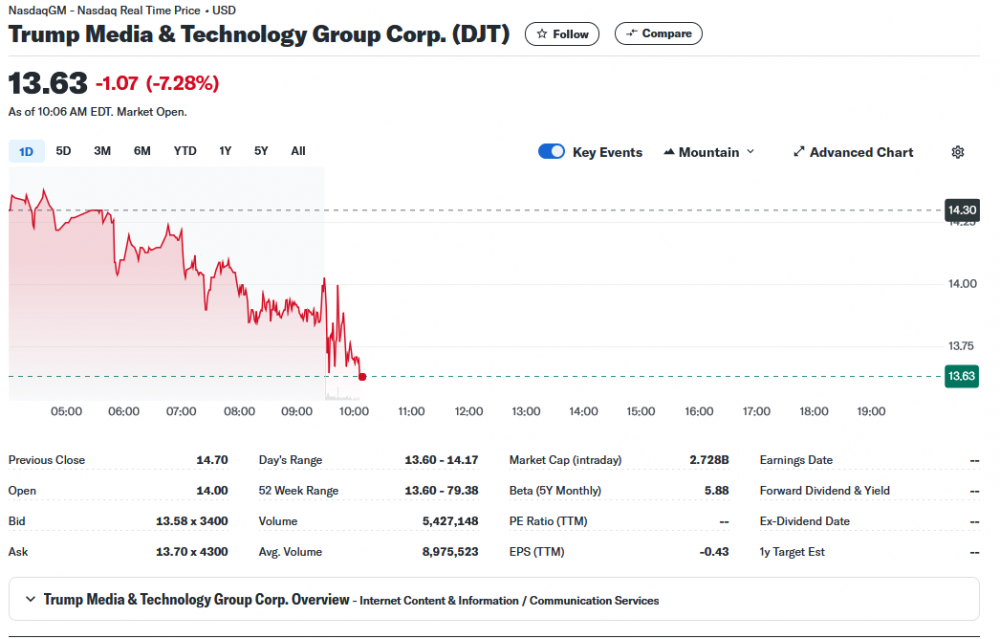Select the 3M chart range
Viewport: 1000px width, 639px height.
(102, 151)
